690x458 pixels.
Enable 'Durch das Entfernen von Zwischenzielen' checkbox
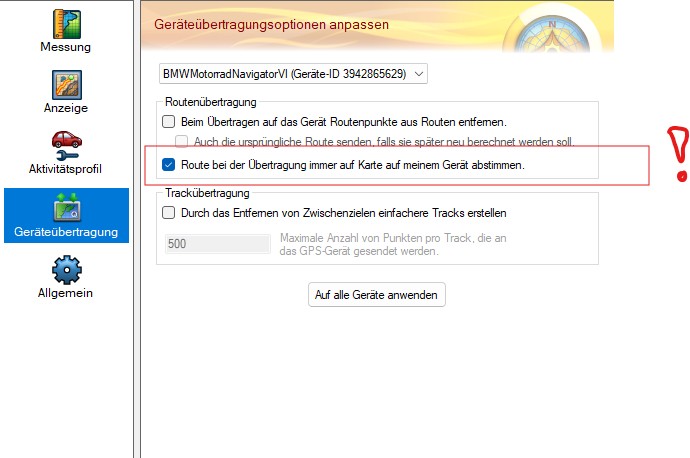(169, 212)
